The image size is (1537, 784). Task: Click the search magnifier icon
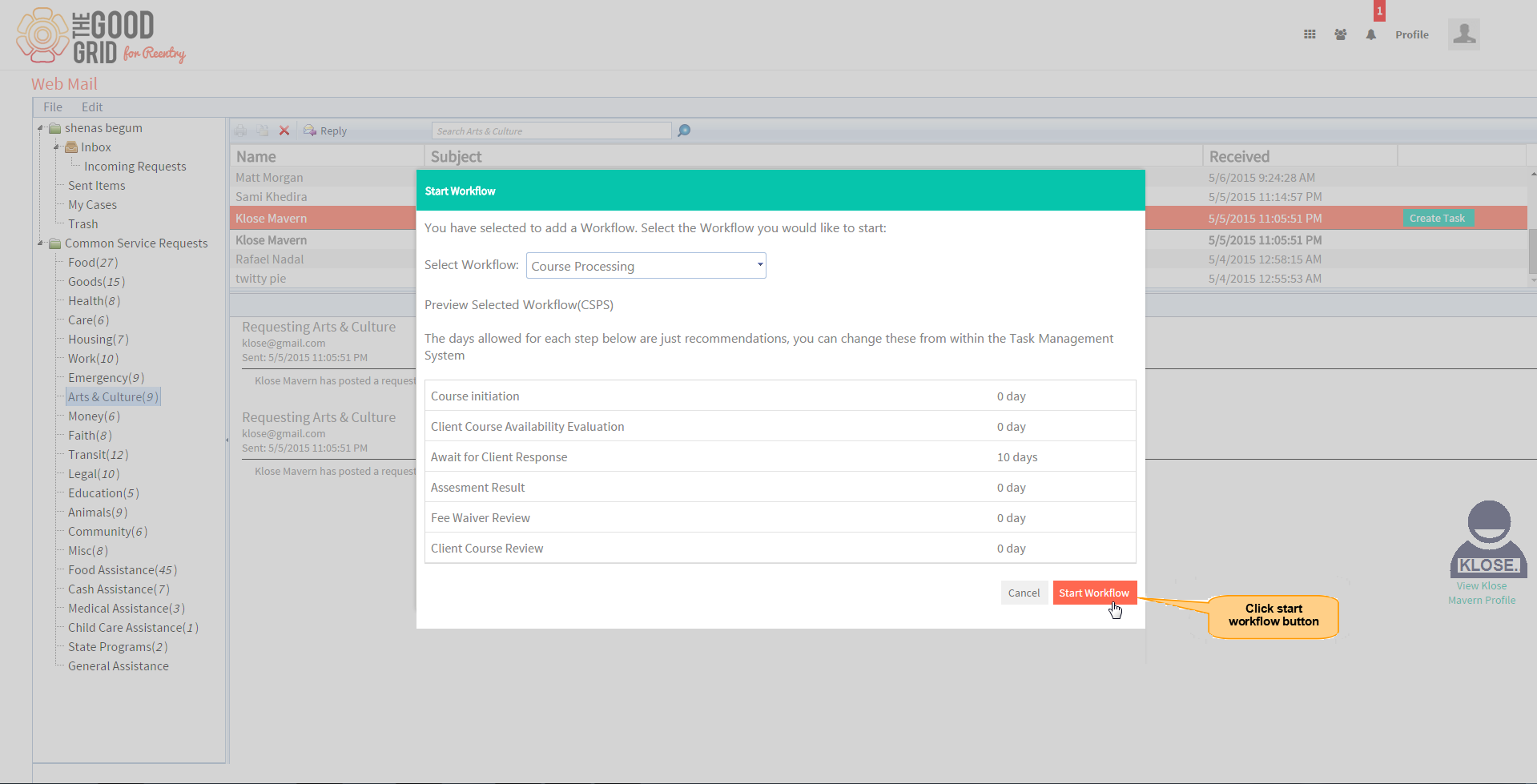point(684,131)
